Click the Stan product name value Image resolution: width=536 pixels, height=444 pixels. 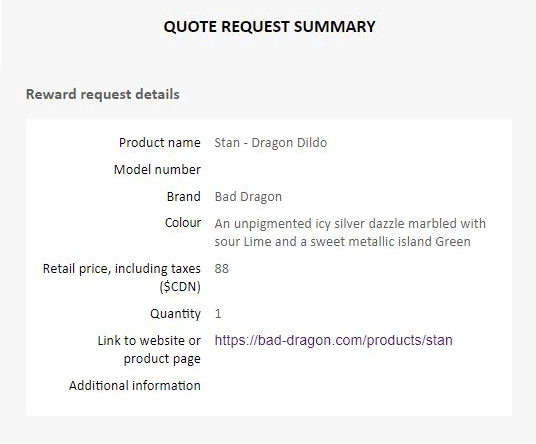270,143
